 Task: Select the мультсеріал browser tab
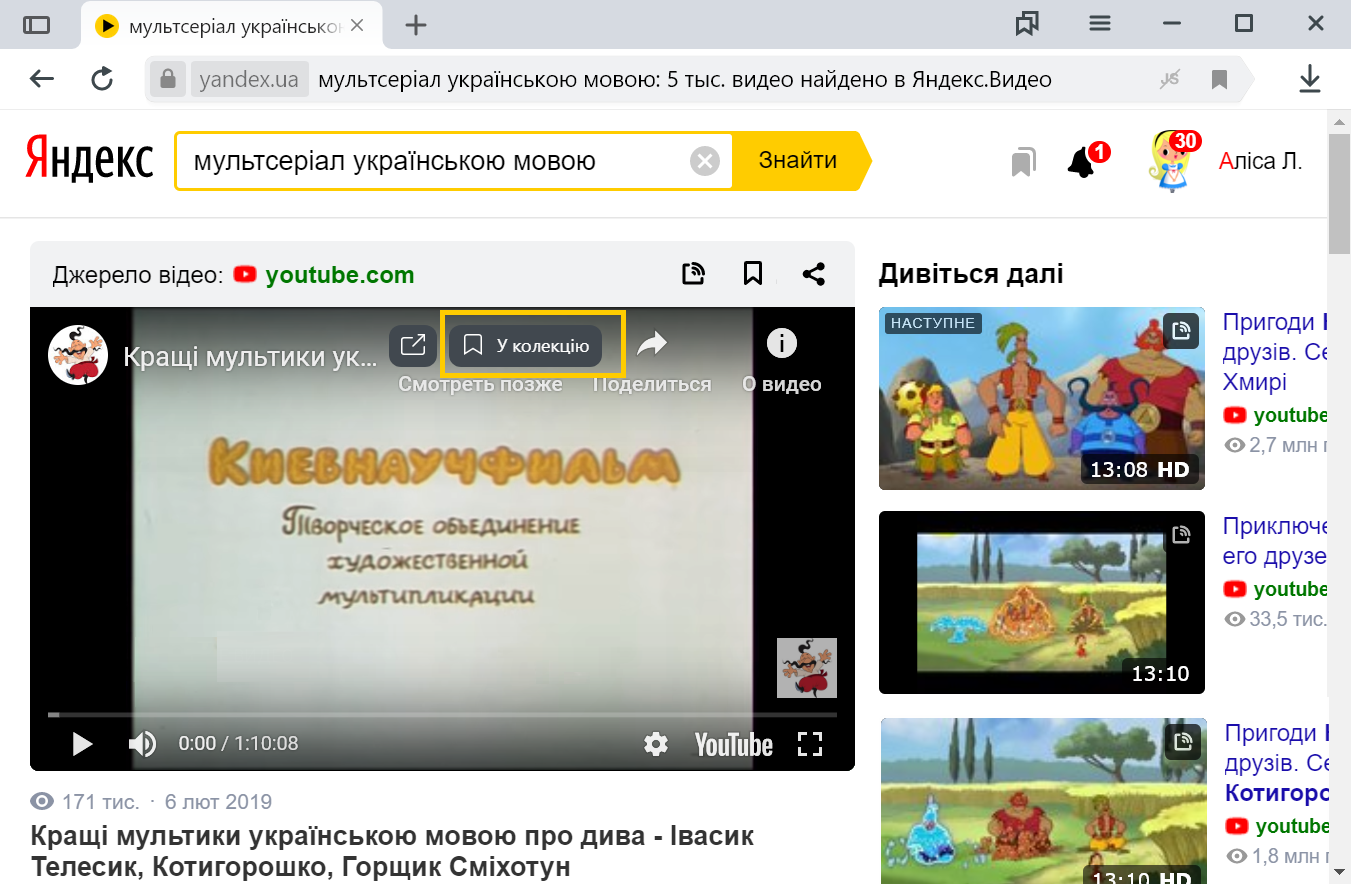click(231, 25)
